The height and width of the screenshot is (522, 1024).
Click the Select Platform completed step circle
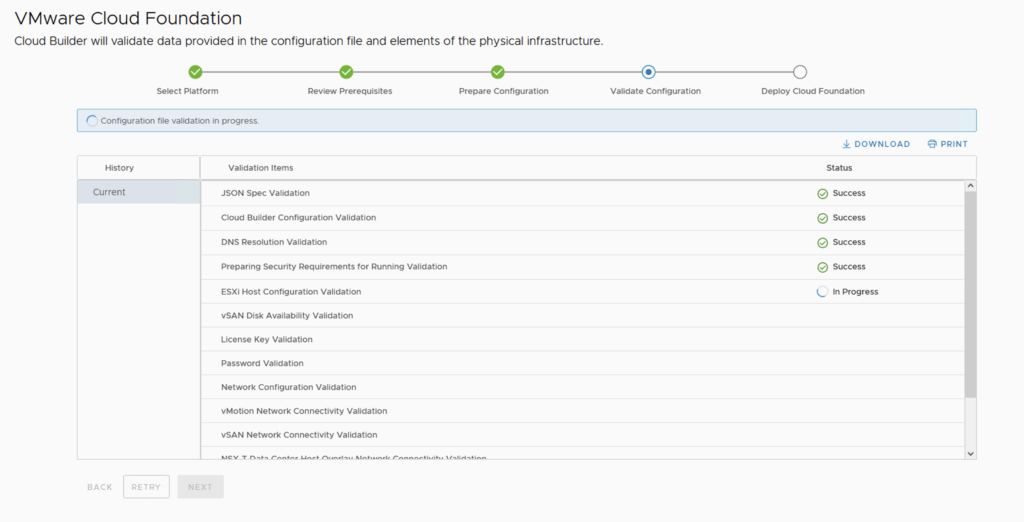coord(195,72)
